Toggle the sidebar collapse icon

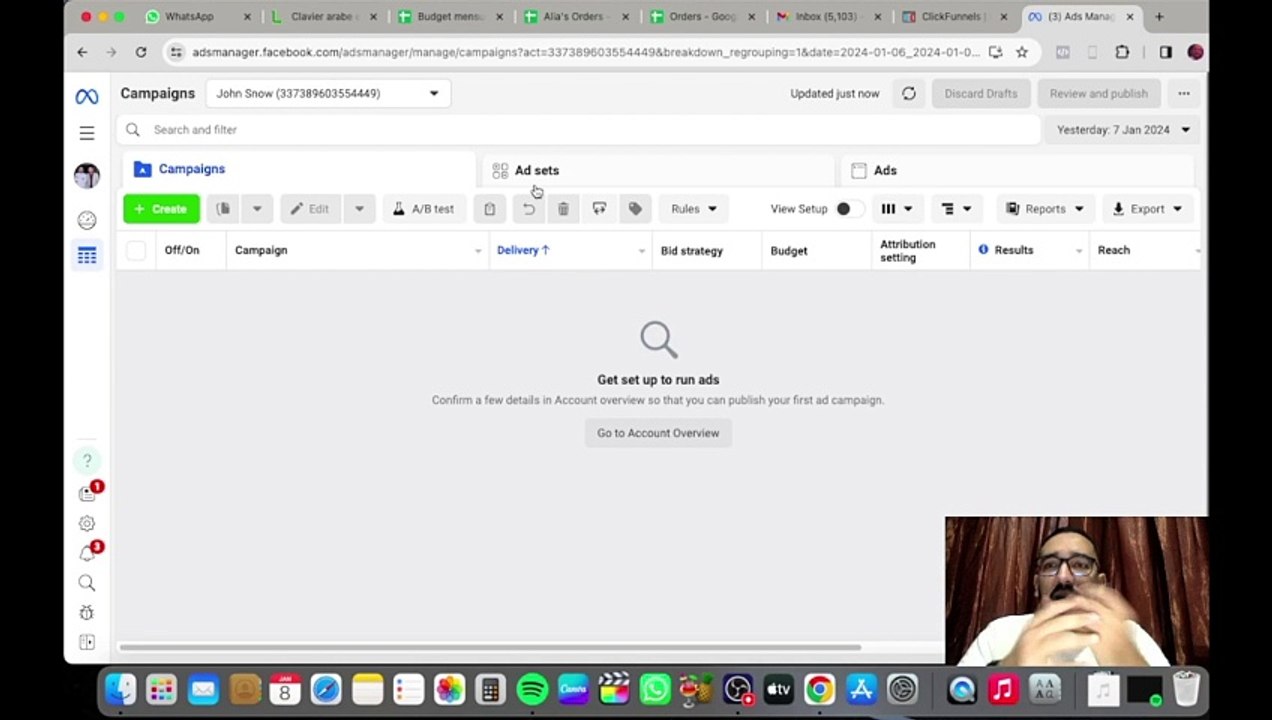(x=87, y=642)
